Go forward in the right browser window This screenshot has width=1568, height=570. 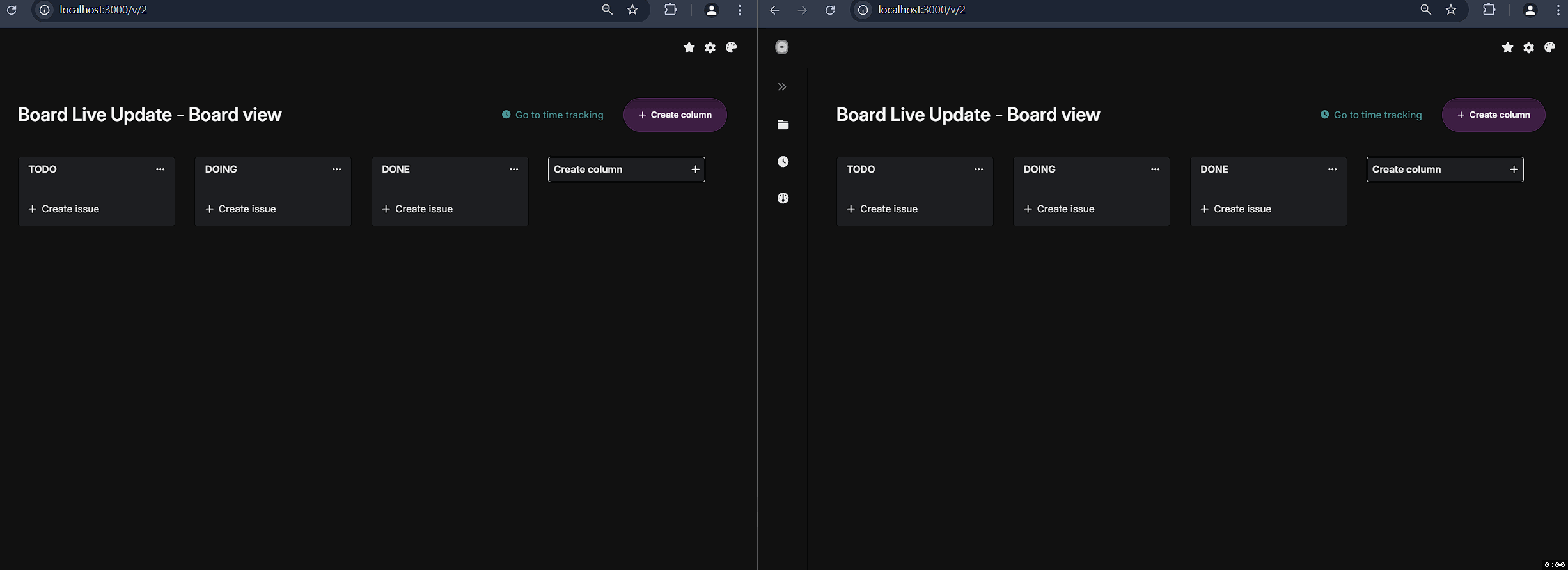click(x=802, y=10)
